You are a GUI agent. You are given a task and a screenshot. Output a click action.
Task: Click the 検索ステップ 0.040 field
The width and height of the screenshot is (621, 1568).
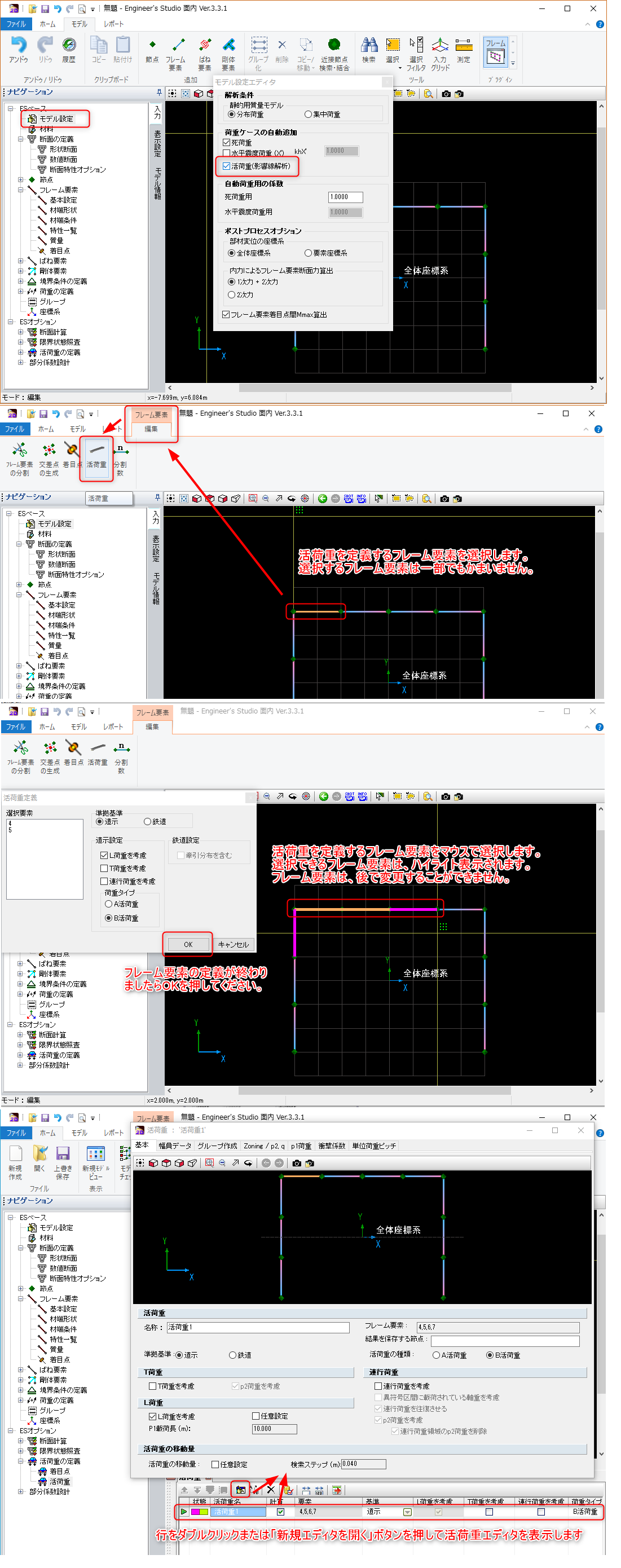[x=364, y=1465]
